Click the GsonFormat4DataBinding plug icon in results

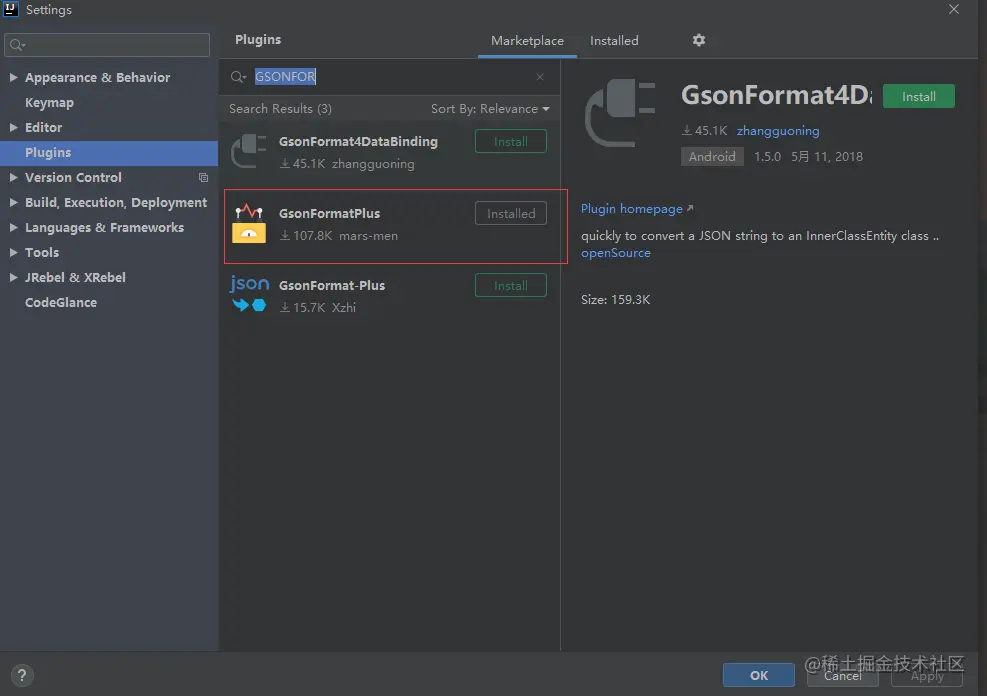[249, 151]
